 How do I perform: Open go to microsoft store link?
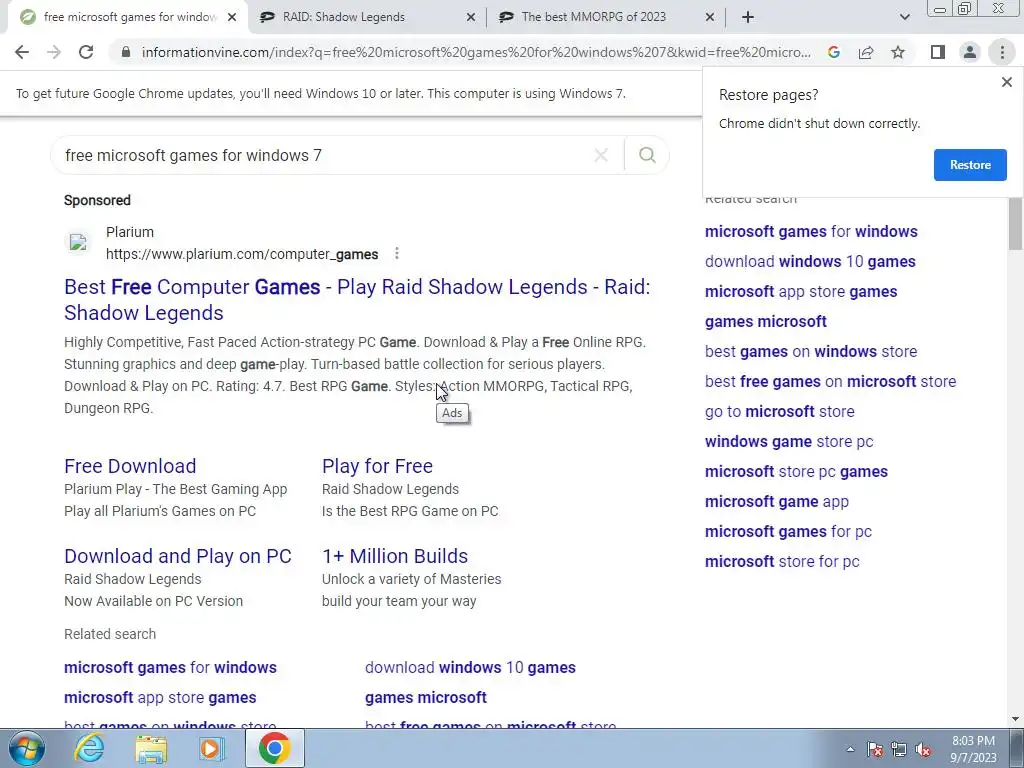[779, 411]
